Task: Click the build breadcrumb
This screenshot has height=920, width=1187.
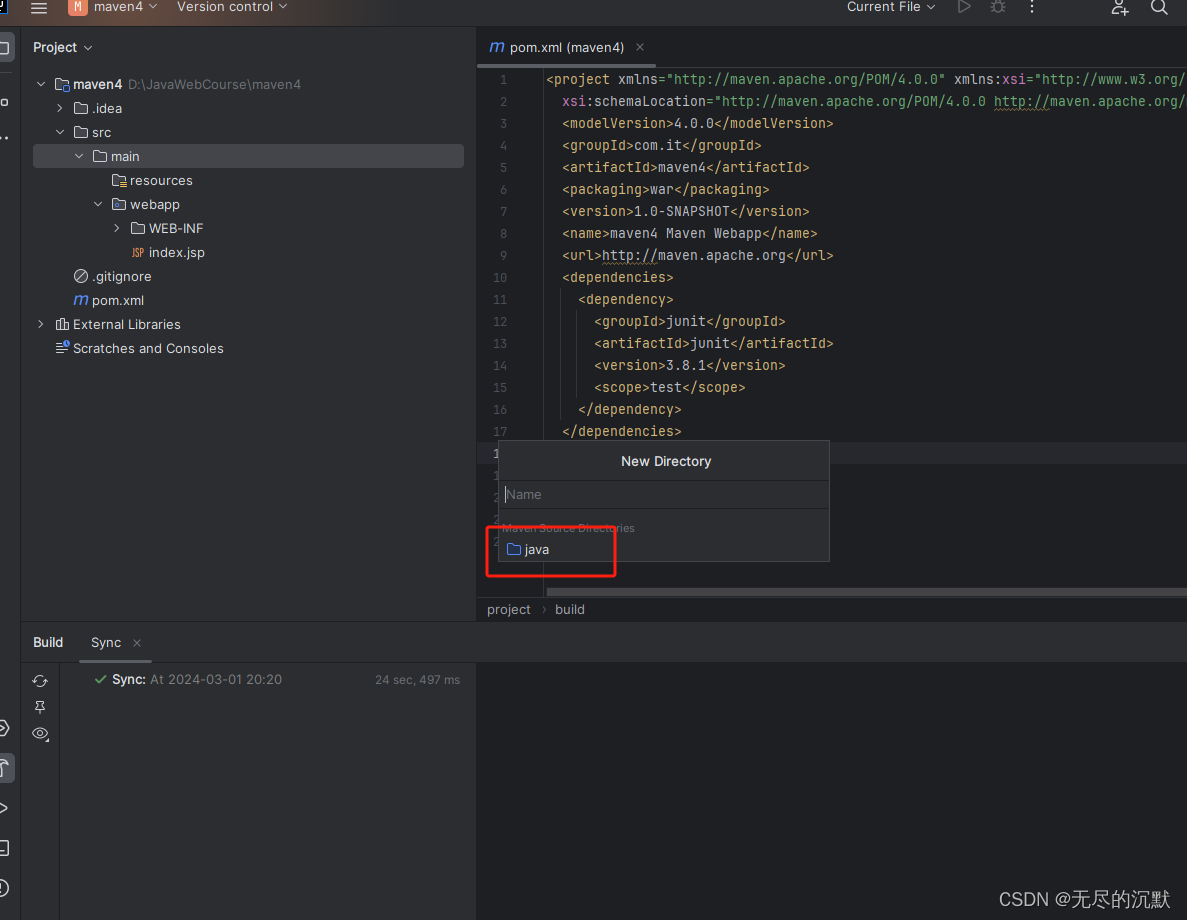Action: click(x=569, y=610)
